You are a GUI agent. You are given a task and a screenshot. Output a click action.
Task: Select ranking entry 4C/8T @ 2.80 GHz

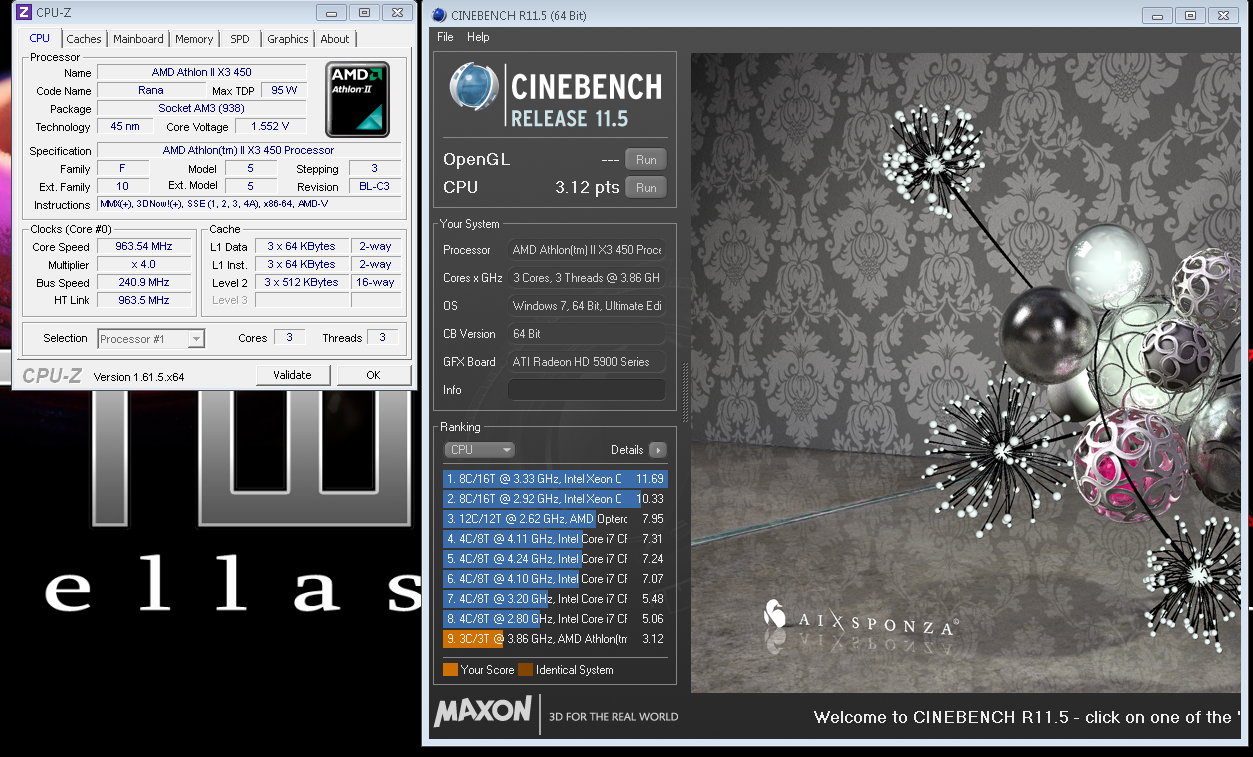tap(555, 619)
